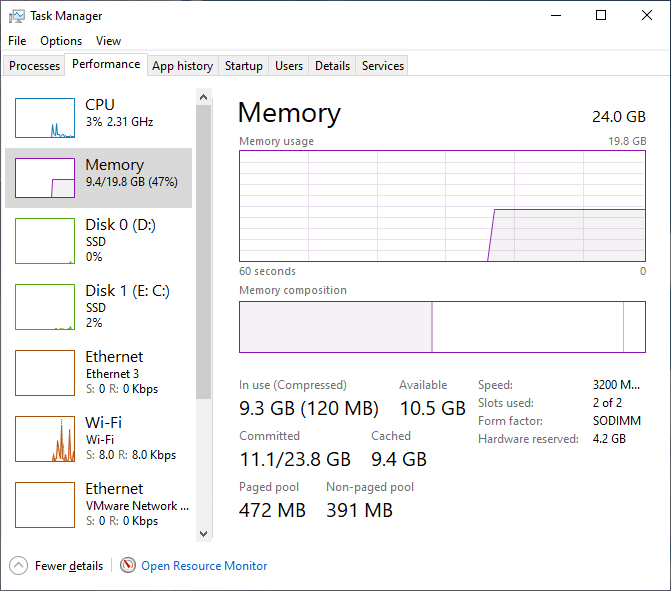
Task: Switch to the Startup tab
Action: point(244,66)
